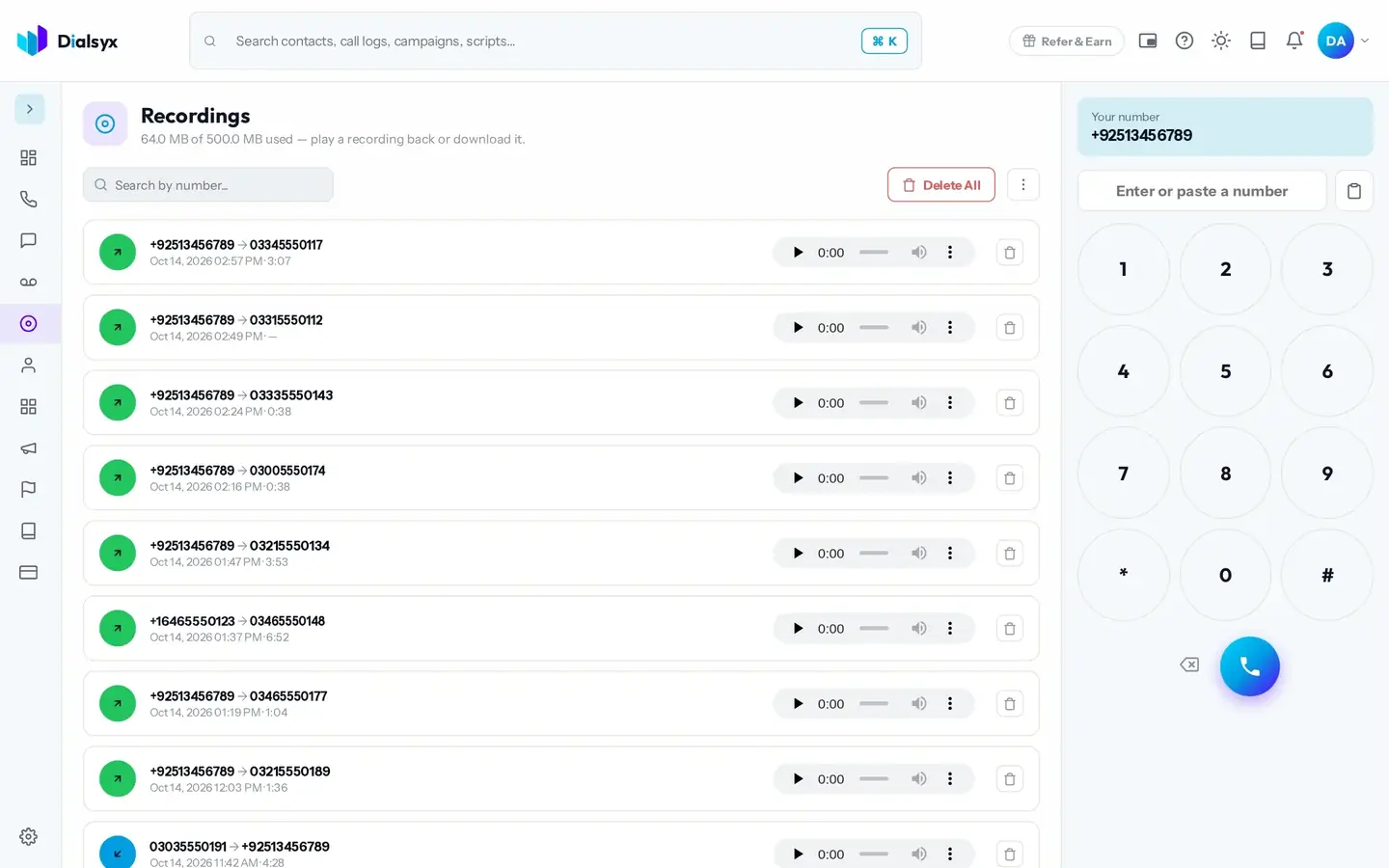The image size is (1389, 868).
Task: Select the Recordings sidebar icon
Action: [29, 323]
